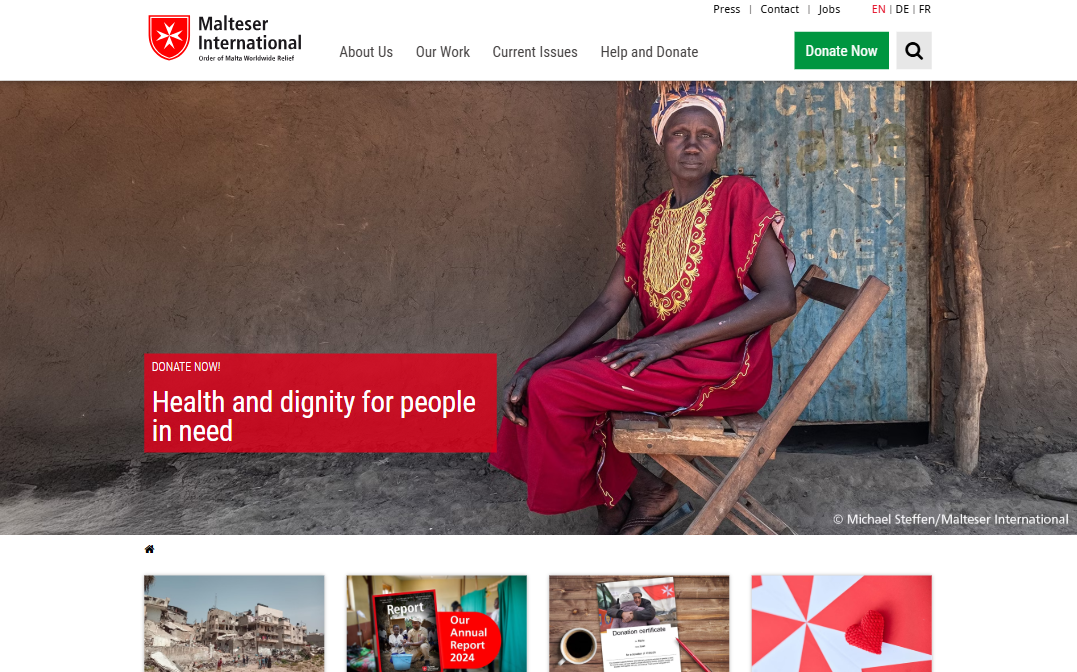Screen dimensions: 1077x672
Task: Select EN as the site language
Action: click(878, 9)
